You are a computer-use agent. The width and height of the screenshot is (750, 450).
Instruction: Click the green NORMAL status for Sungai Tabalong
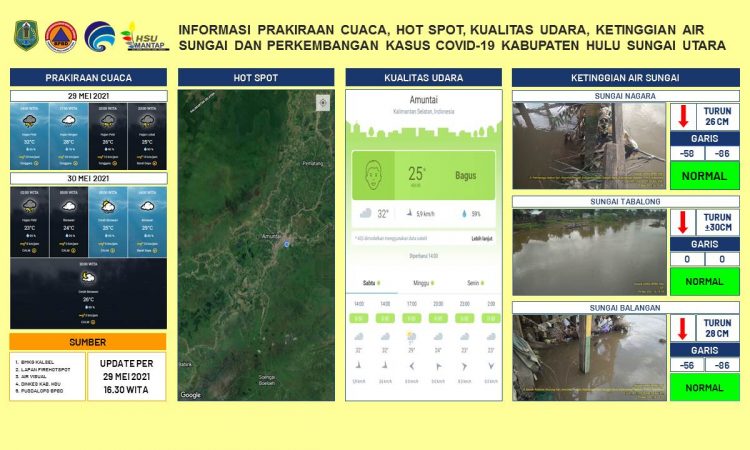click(706, 282)
